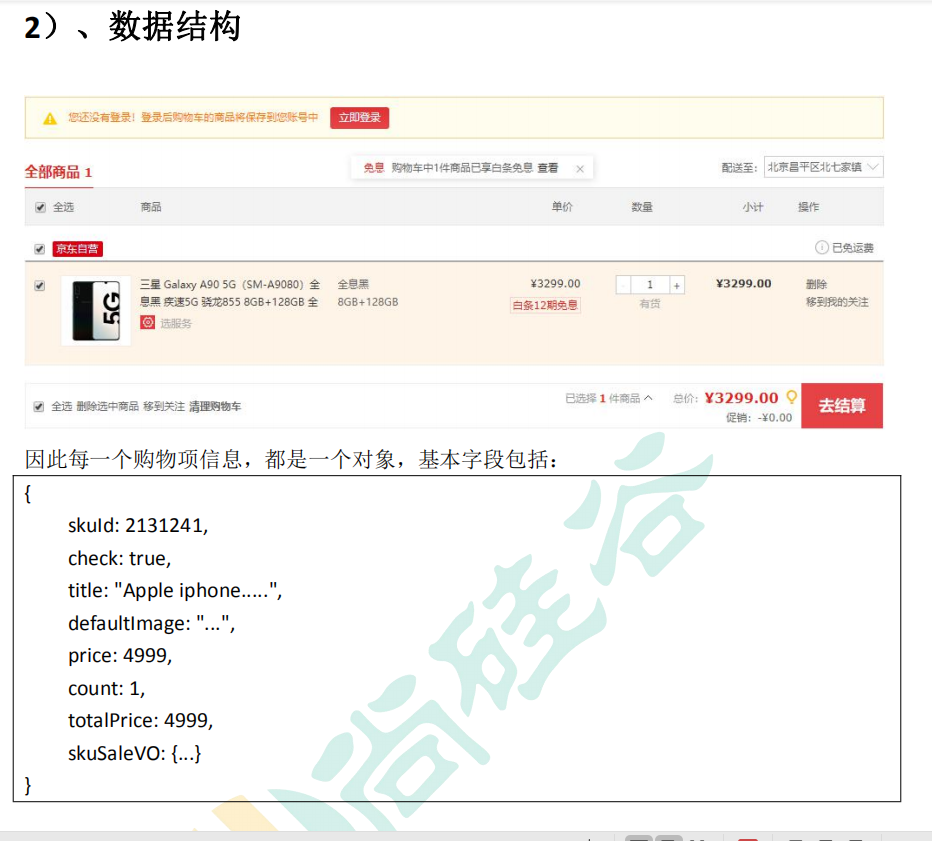
Task: Click the lightbulb icon beside total price
Action: (791, 396)
